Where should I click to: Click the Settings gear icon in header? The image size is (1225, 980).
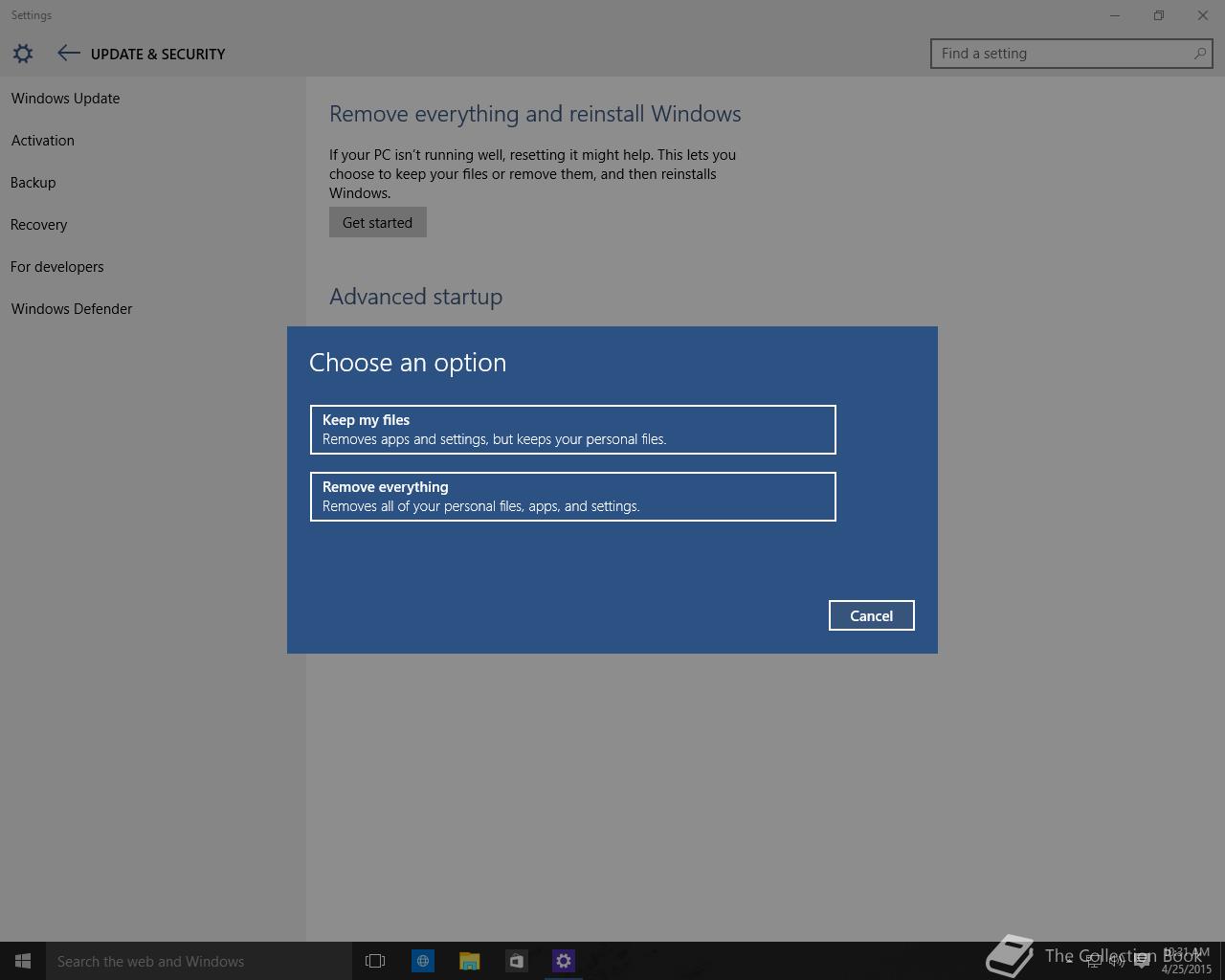click(x=23, y=54)
